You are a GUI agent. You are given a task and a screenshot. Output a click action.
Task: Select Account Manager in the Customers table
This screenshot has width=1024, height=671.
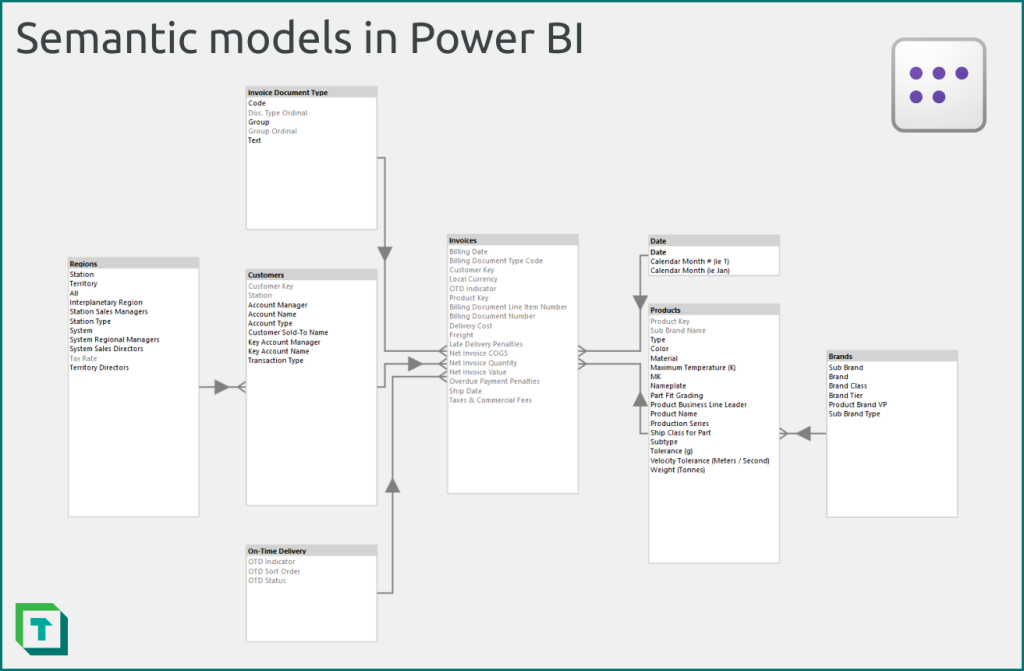[280, 304]
